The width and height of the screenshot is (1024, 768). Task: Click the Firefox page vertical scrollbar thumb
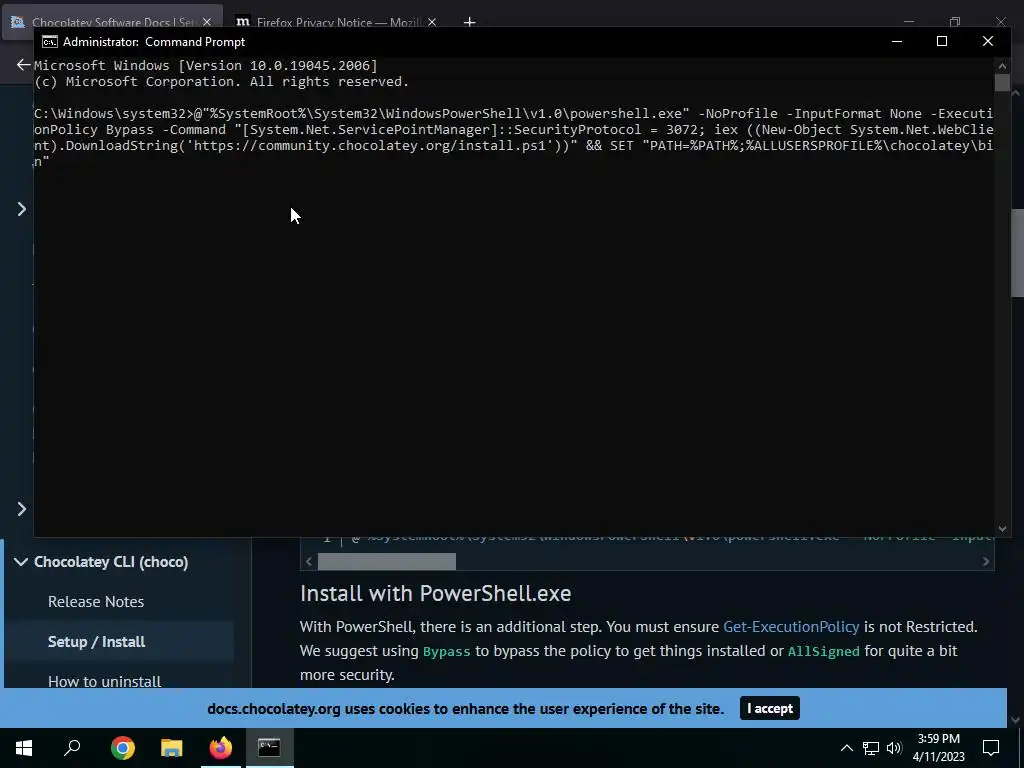pyautogui.click(x=1017, y=253)
